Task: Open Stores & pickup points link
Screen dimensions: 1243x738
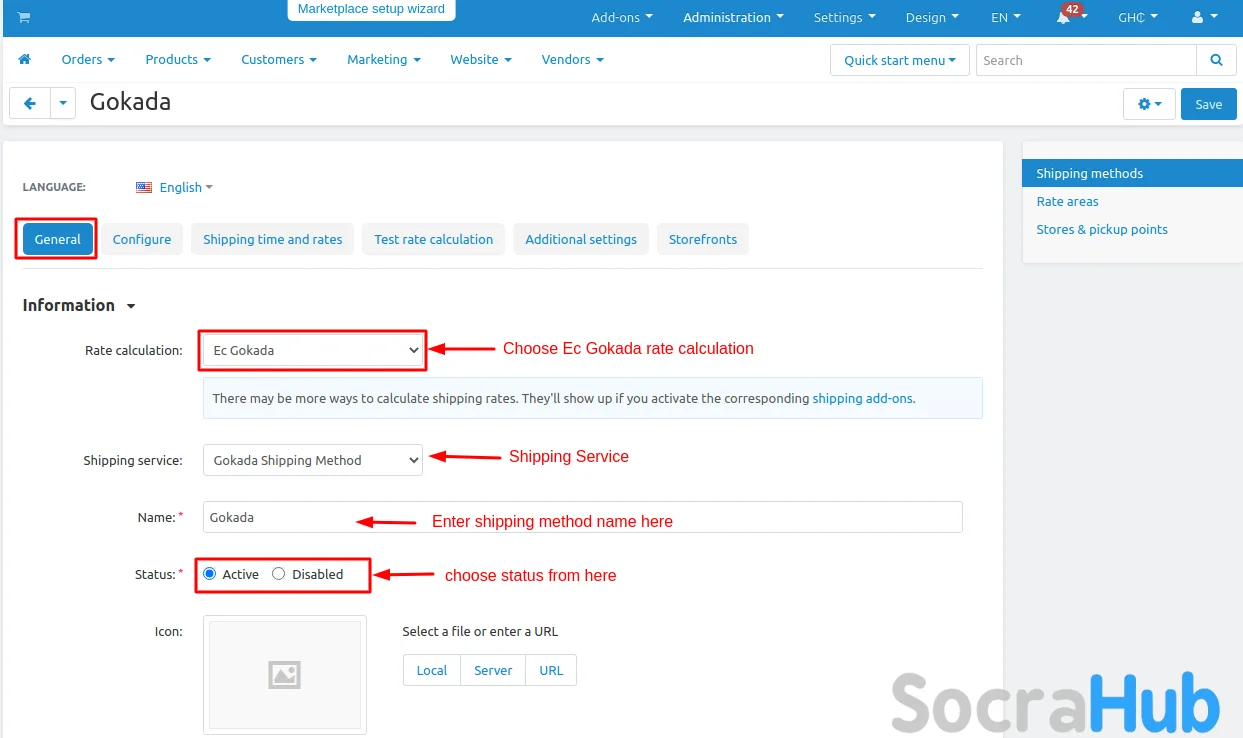Action: (x=1102, y=229)
